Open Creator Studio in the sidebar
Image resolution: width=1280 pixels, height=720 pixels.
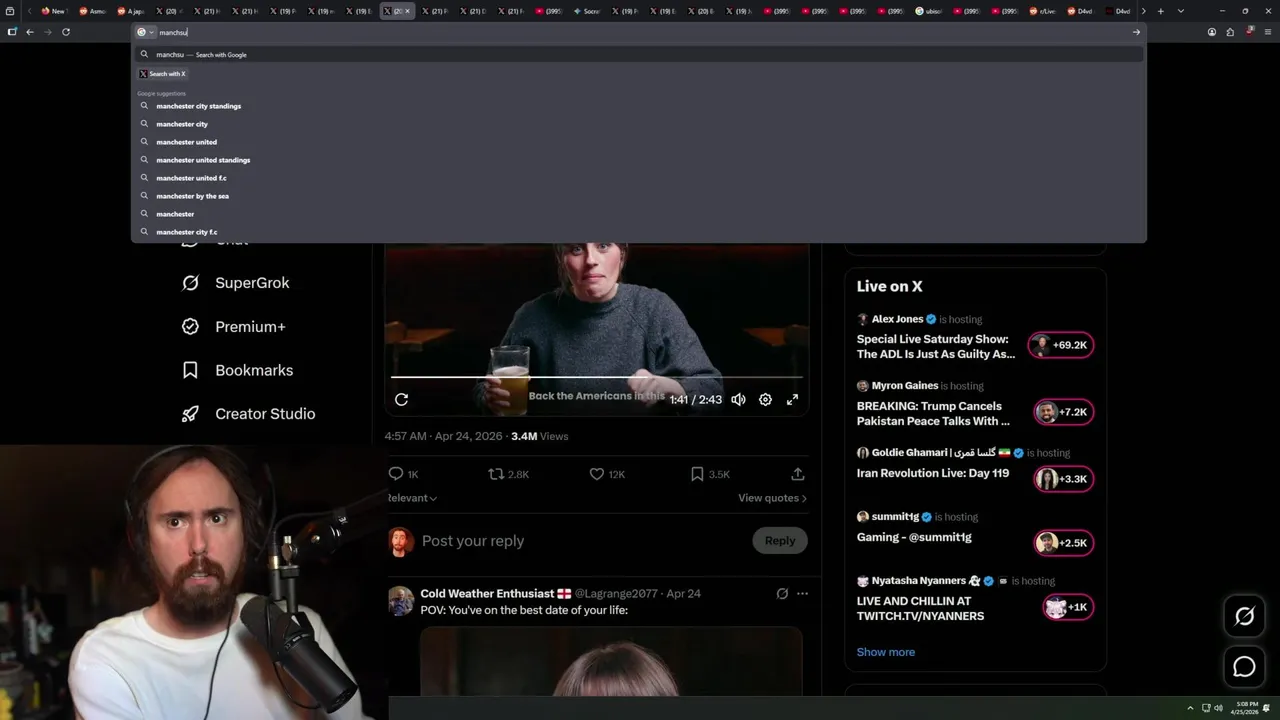click(249, 414)
